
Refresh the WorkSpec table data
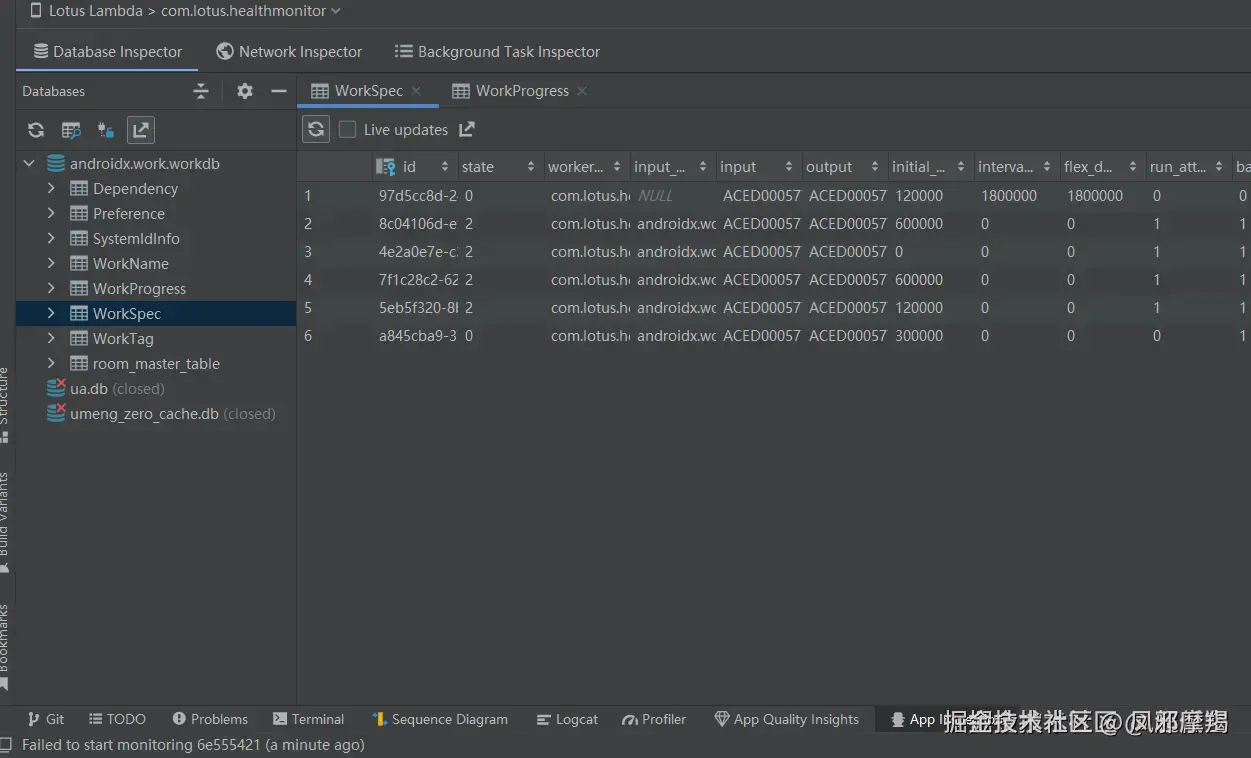316,129
